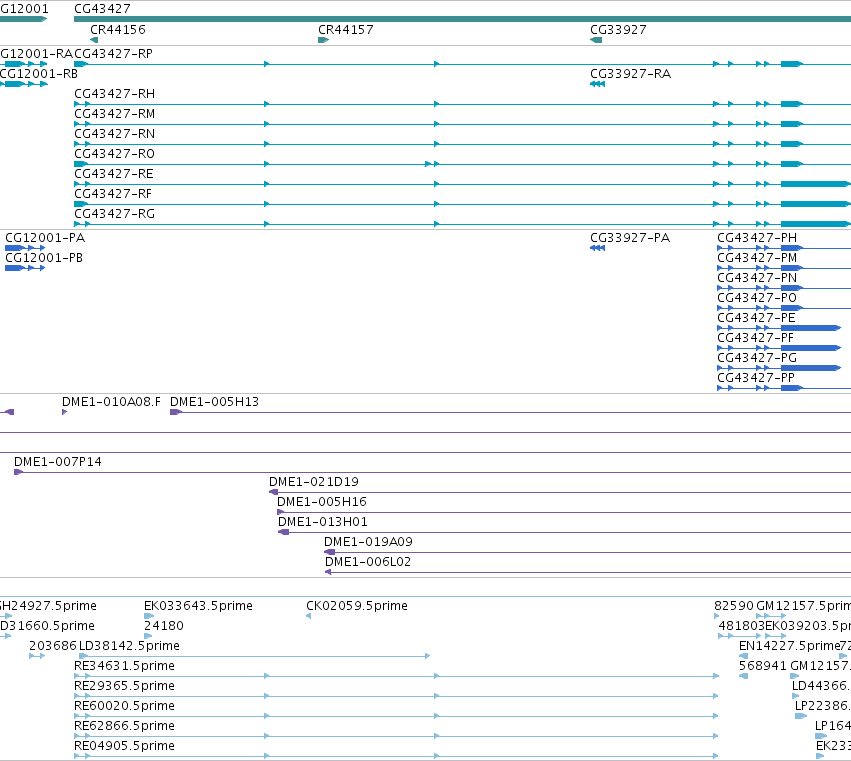Select protein label CG12001-PB
The width and height of the screenshot is (851, 761).
pyautogui.click(x=44, y=258)
